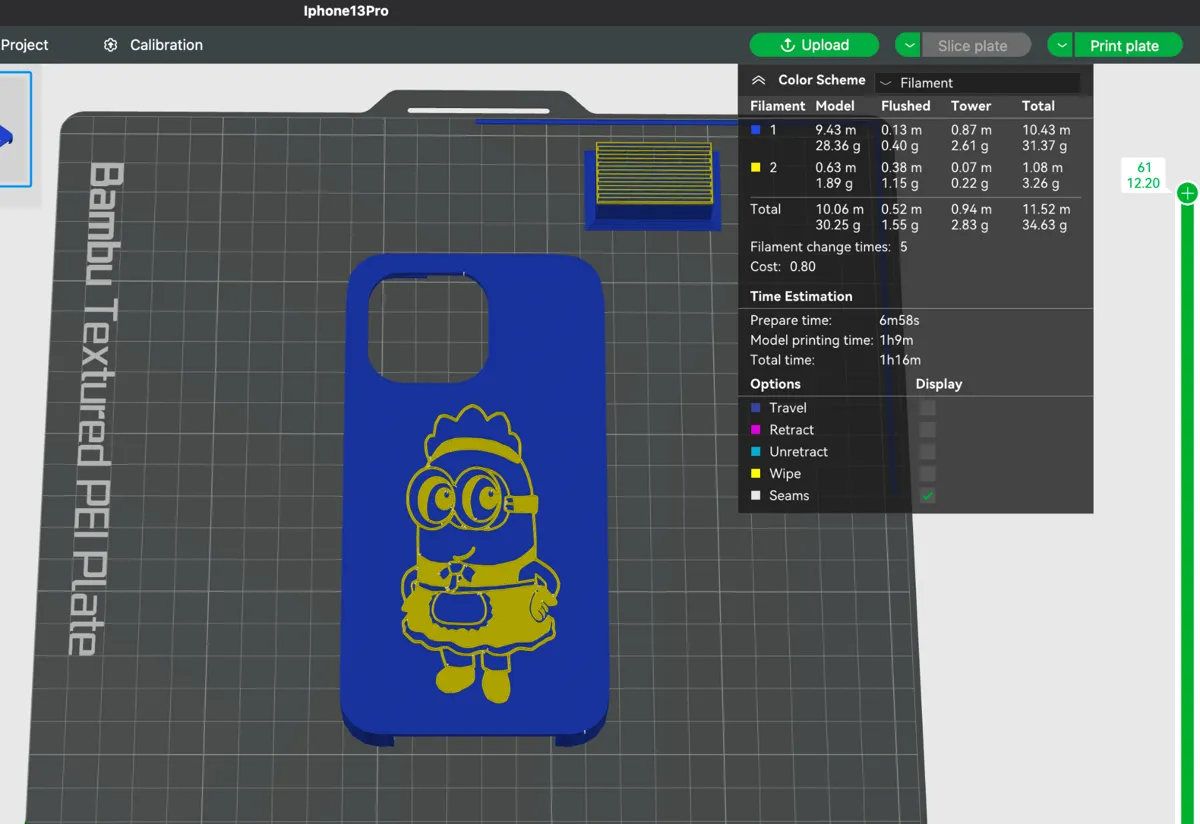1200x824 pixels.
Task: Click the Cost value 0.80
Action: [x=803, y=267]
